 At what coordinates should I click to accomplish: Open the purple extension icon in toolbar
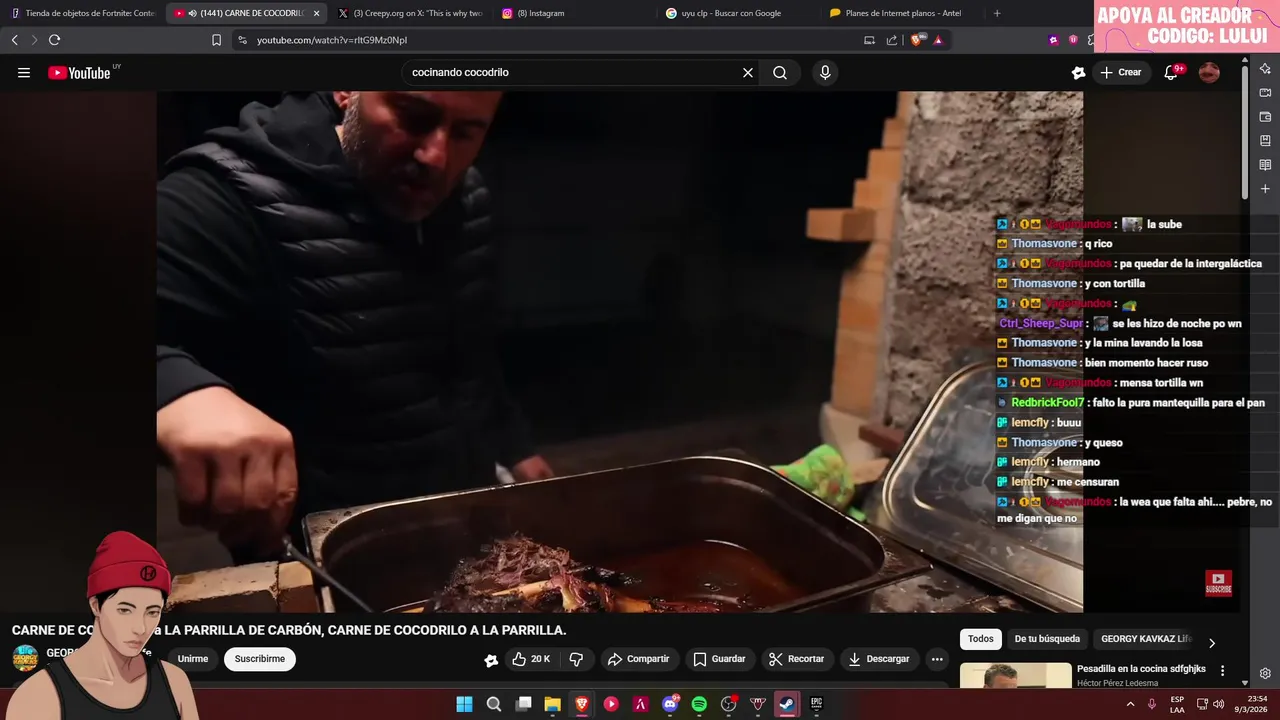pyautogui.click(x=1053, y=40)
